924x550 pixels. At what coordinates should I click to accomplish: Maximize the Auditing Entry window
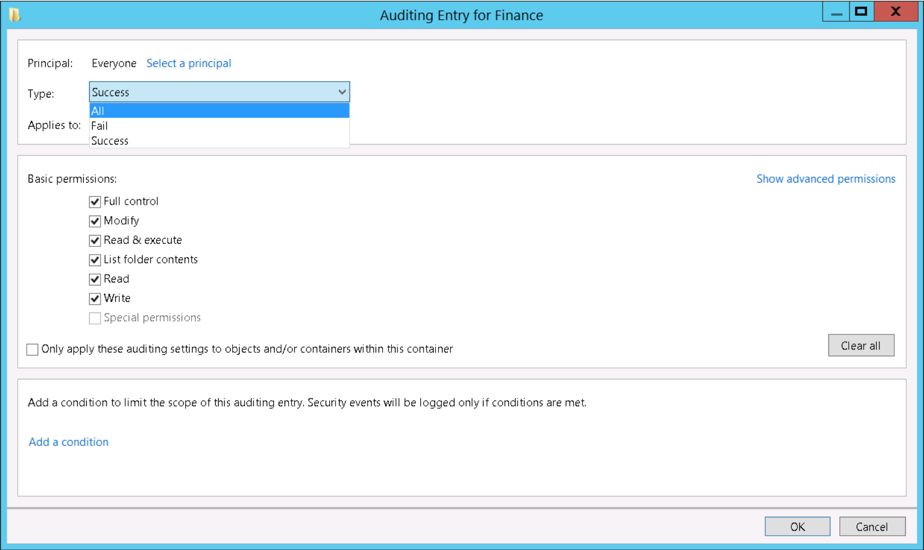coord(862,12)
